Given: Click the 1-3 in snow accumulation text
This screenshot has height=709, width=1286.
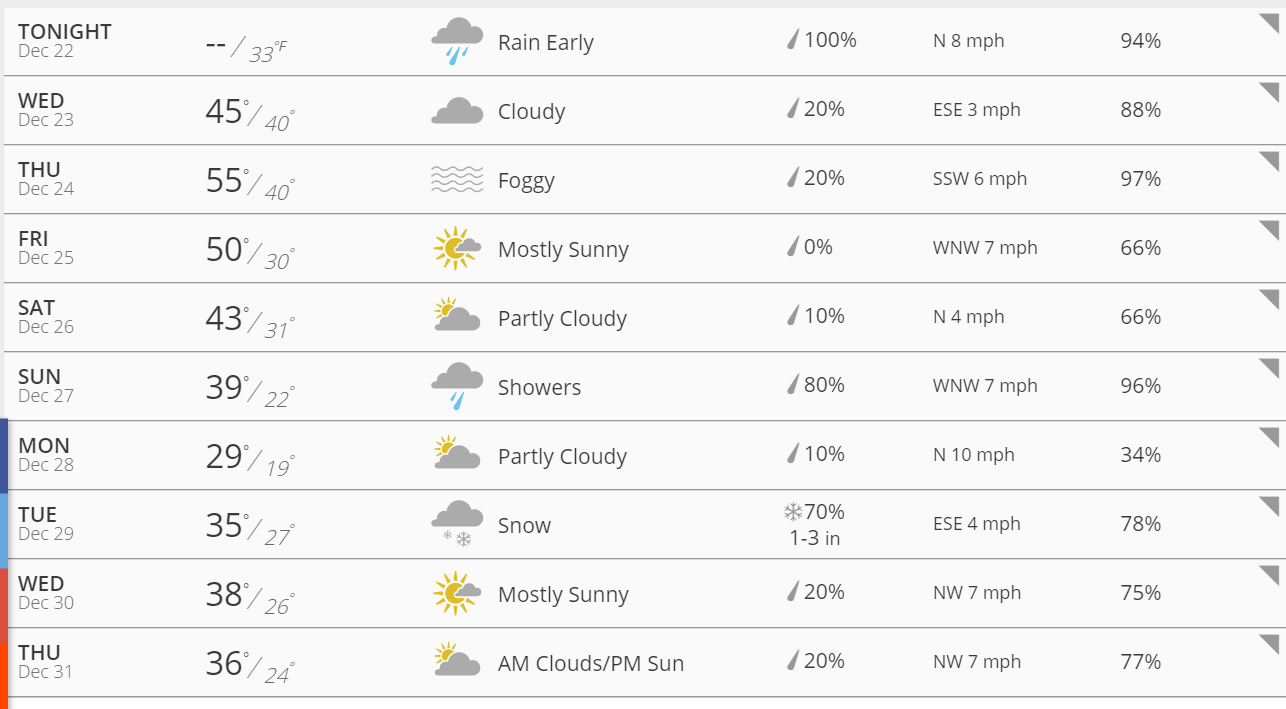Looking at the screenshot, I should coord(814,539).
